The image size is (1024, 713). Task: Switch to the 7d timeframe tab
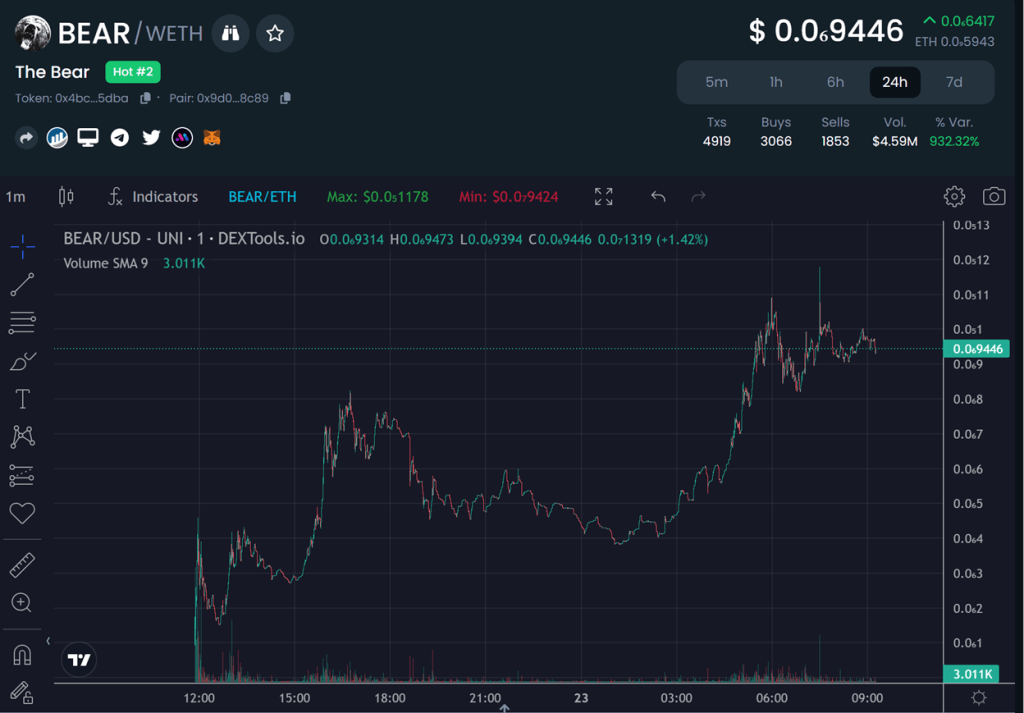coord(954,82)
